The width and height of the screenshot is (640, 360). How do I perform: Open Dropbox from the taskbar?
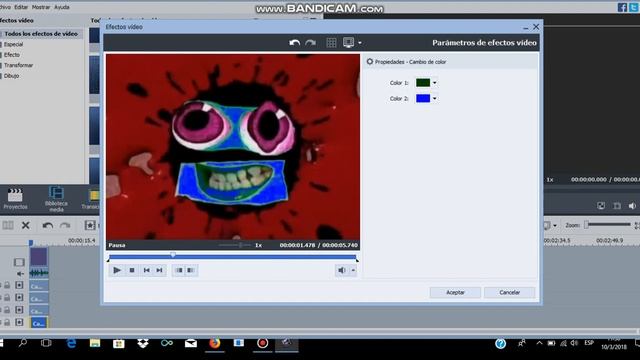pos(143,343)
